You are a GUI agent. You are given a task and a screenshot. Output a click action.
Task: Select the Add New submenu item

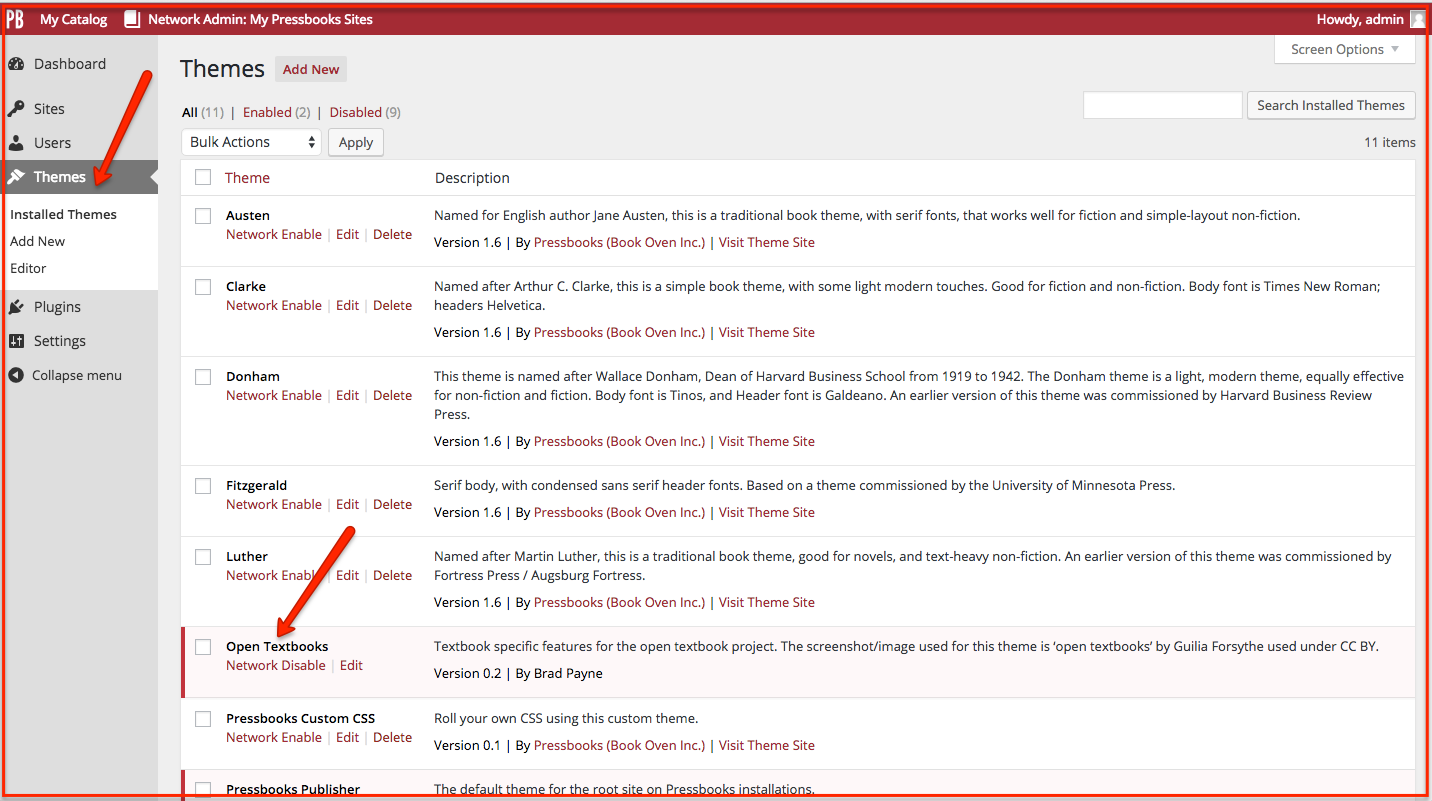[x=37, y=241]
